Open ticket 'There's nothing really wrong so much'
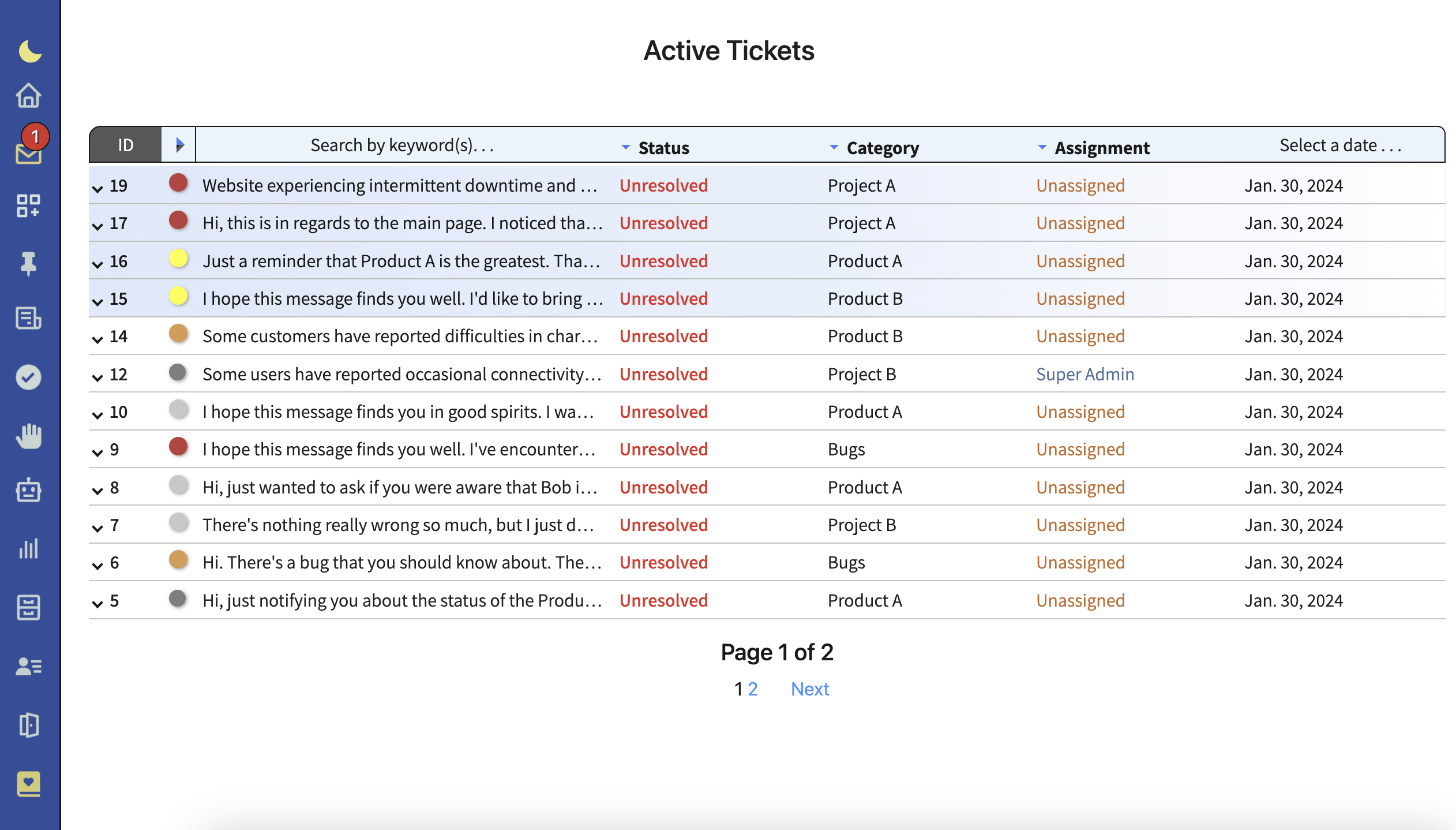Image resolution: width=1456 pixels, height=830 pixels. [x=398, y=525]
